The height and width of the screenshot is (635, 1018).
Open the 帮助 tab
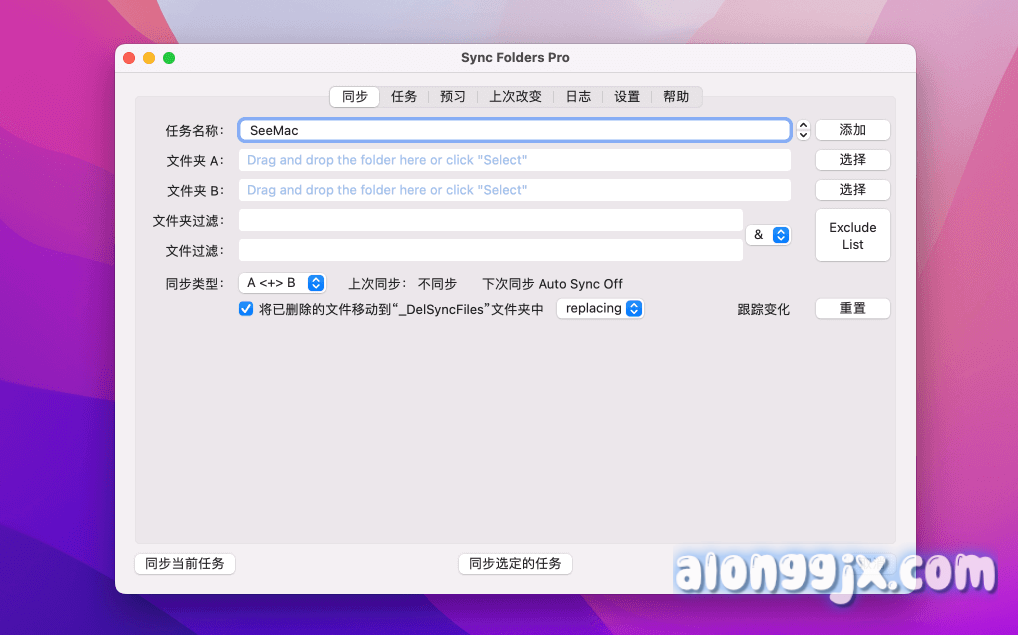[676, 97]
